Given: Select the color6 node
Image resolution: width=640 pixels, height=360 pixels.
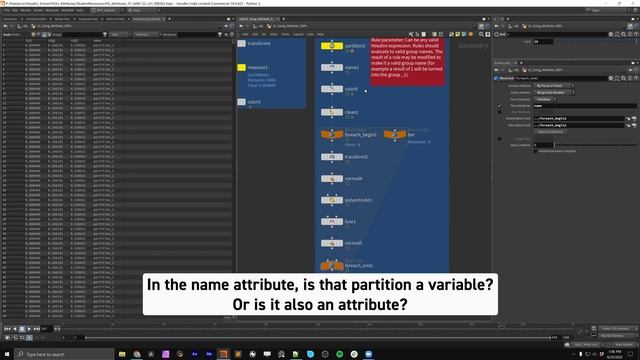Looking at the screenshot, I should click(x=332, y=89).
